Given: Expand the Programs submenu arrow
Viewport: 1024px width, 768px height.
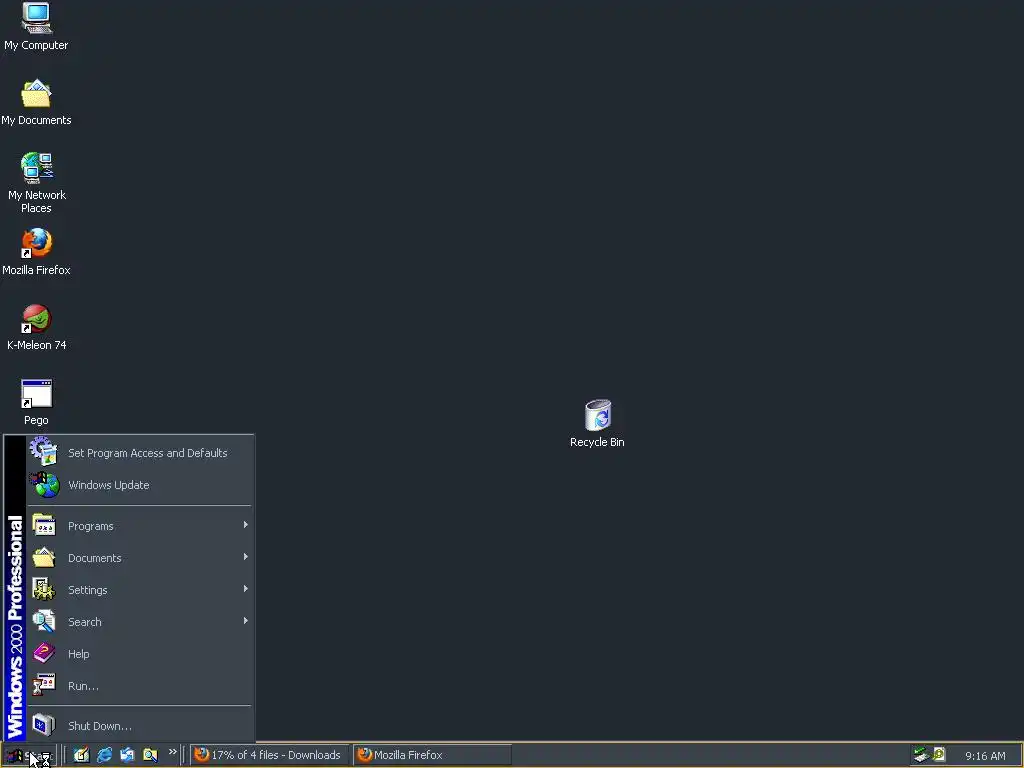Looking at the screenshot, I should [x=246, y=525].
